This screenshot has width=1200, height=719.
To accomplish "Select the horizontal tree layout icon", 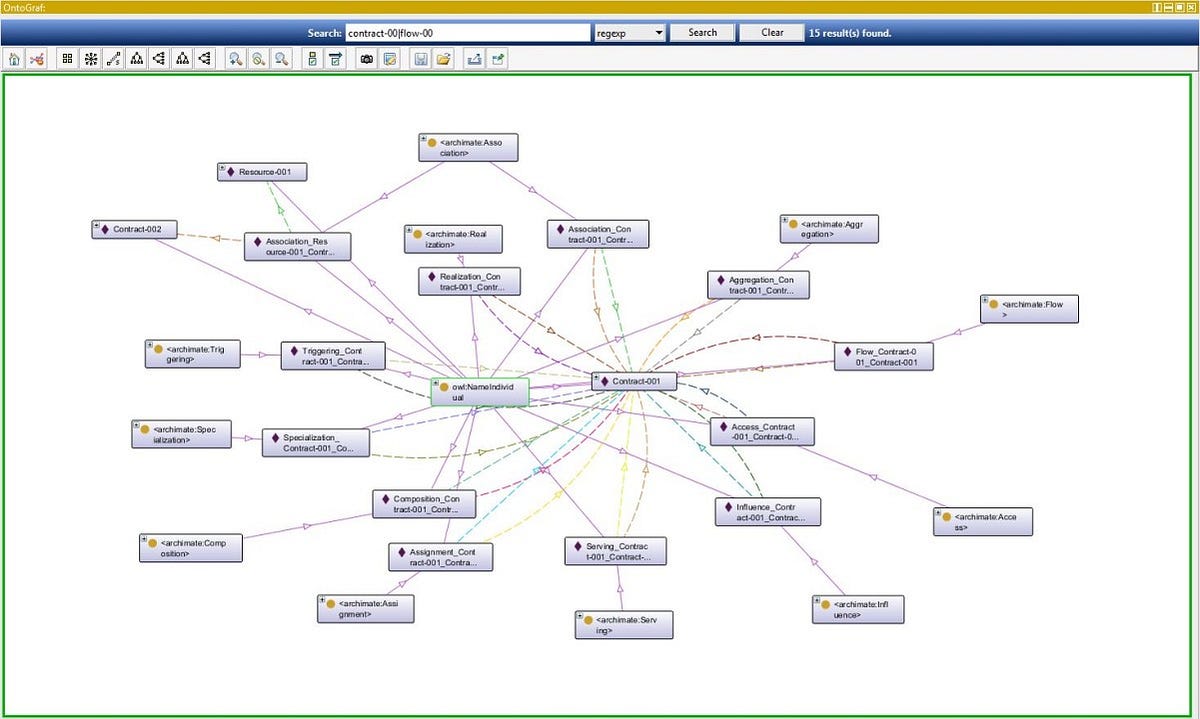I will 158,58.
